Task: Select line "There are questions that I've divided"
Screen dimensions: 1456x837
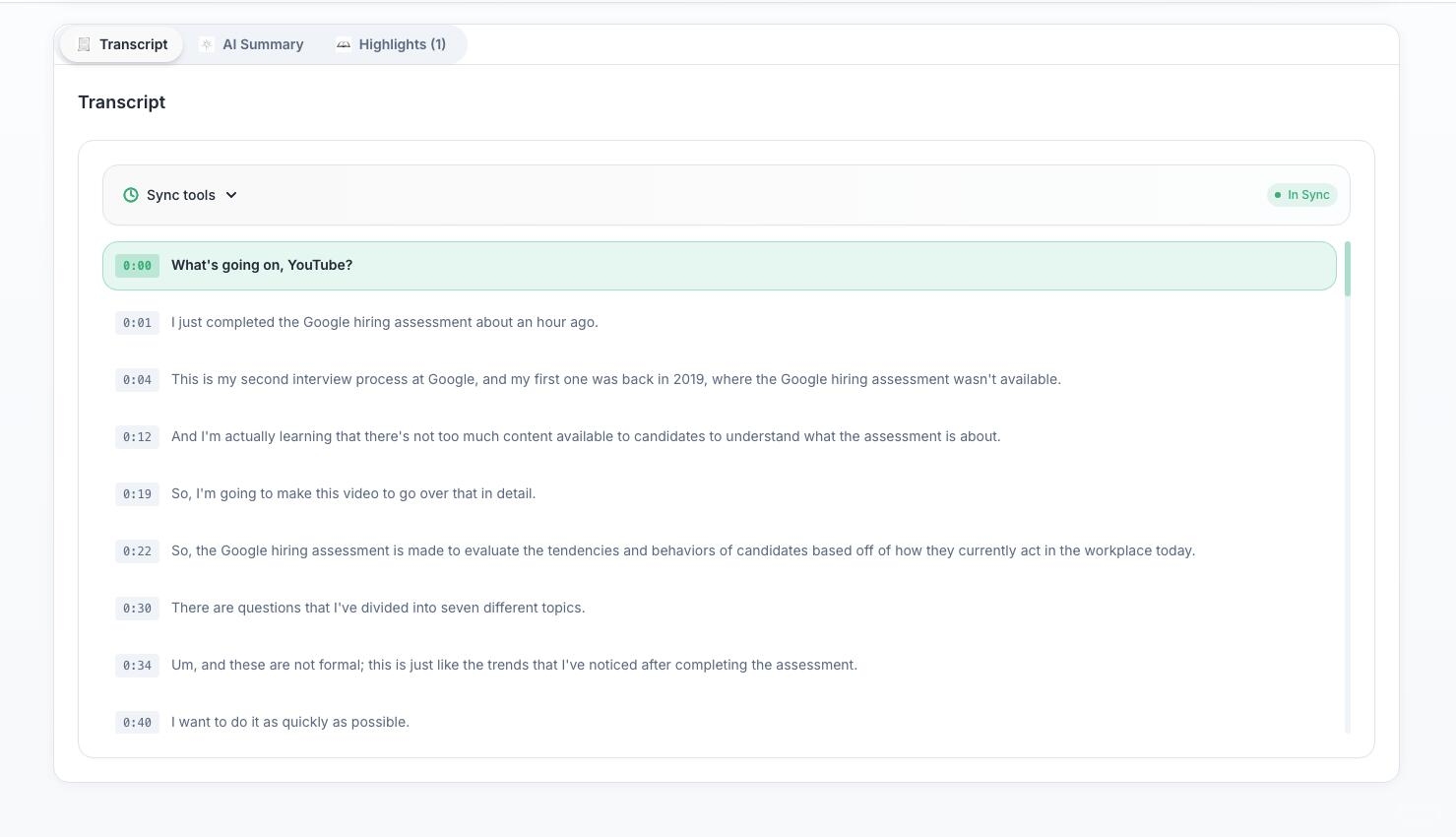Action: pos(720,609)
